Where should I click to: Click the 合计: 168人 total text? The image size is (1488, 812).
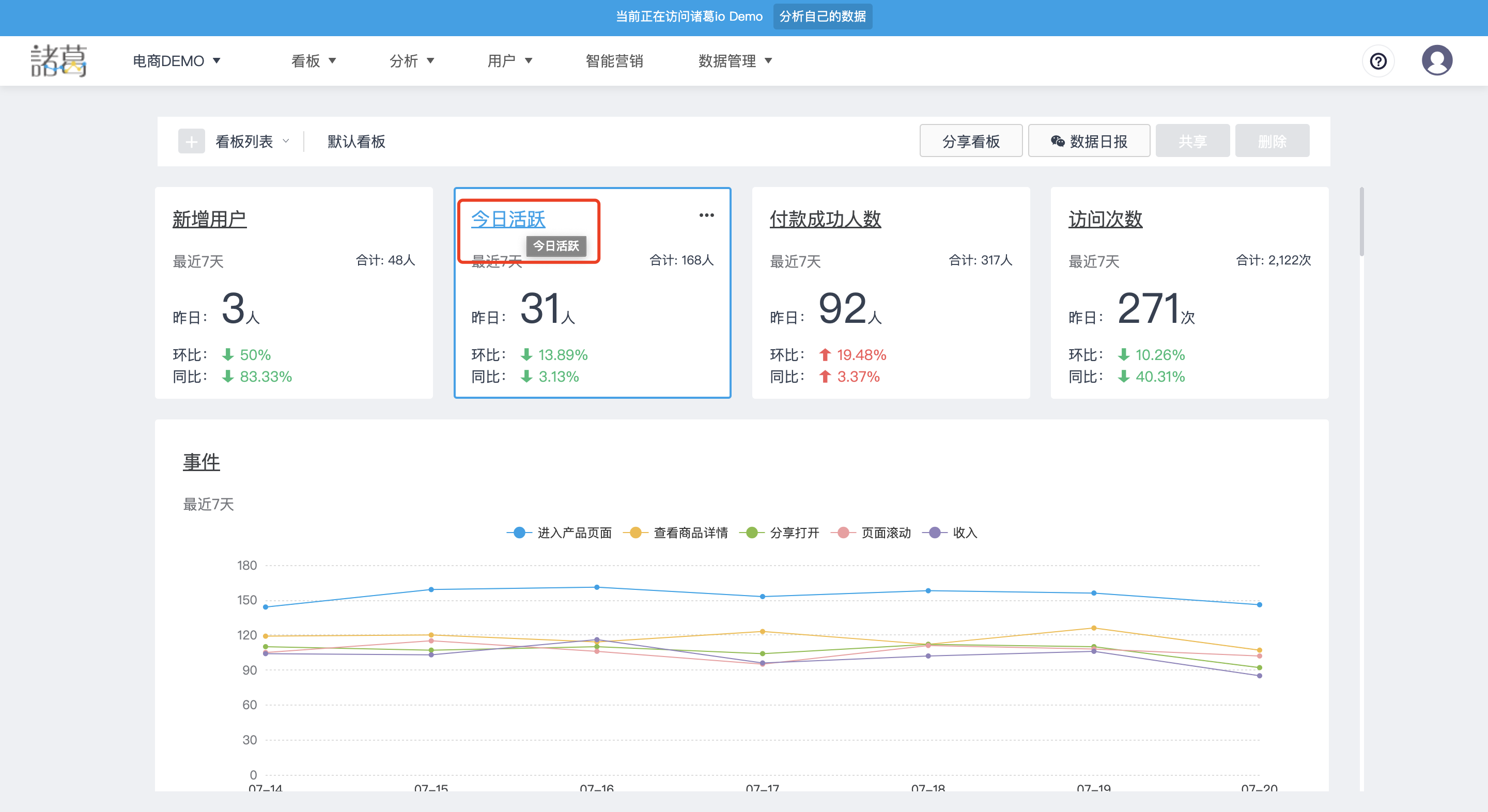coord(681,260)
